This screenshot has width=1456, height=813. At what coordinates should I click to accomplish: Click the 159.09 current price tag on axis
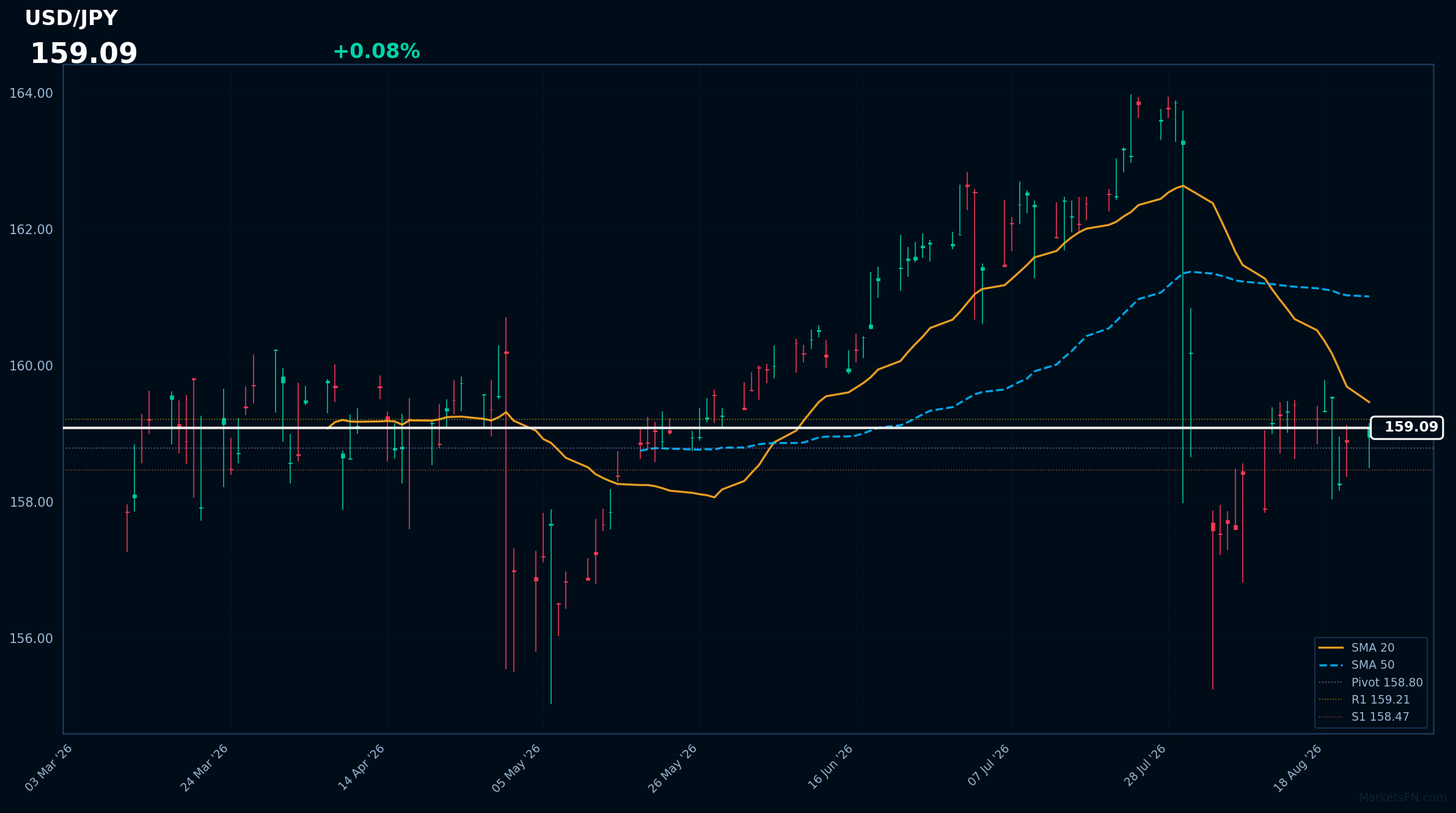[x=1407, y=427]
